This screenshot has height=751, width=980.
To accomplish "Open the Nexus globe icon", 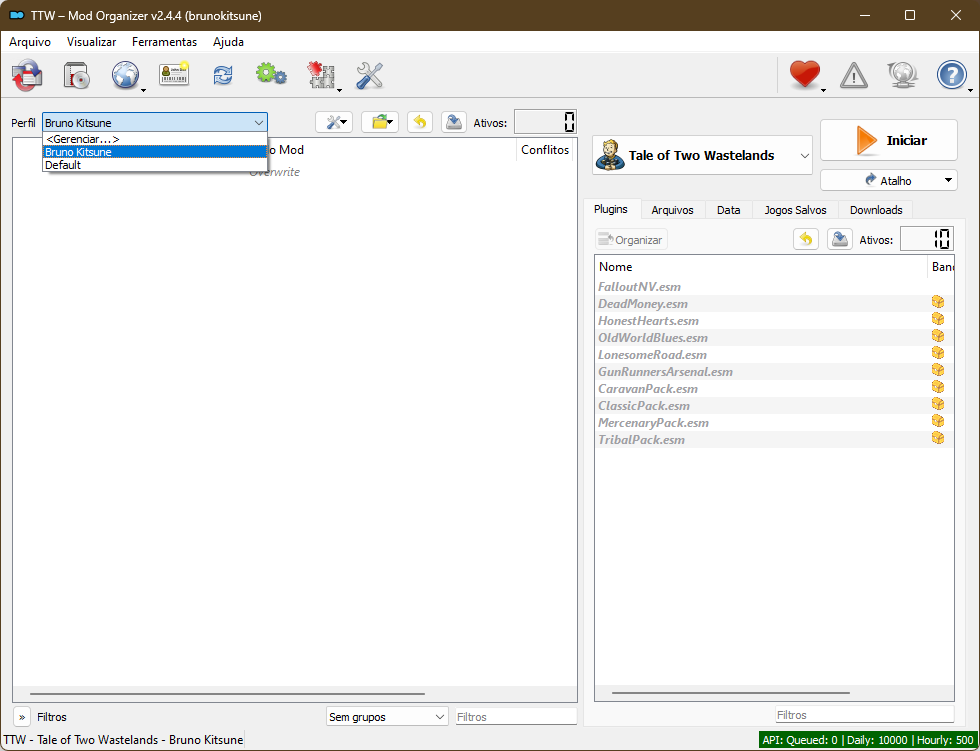I will point(126,76).
